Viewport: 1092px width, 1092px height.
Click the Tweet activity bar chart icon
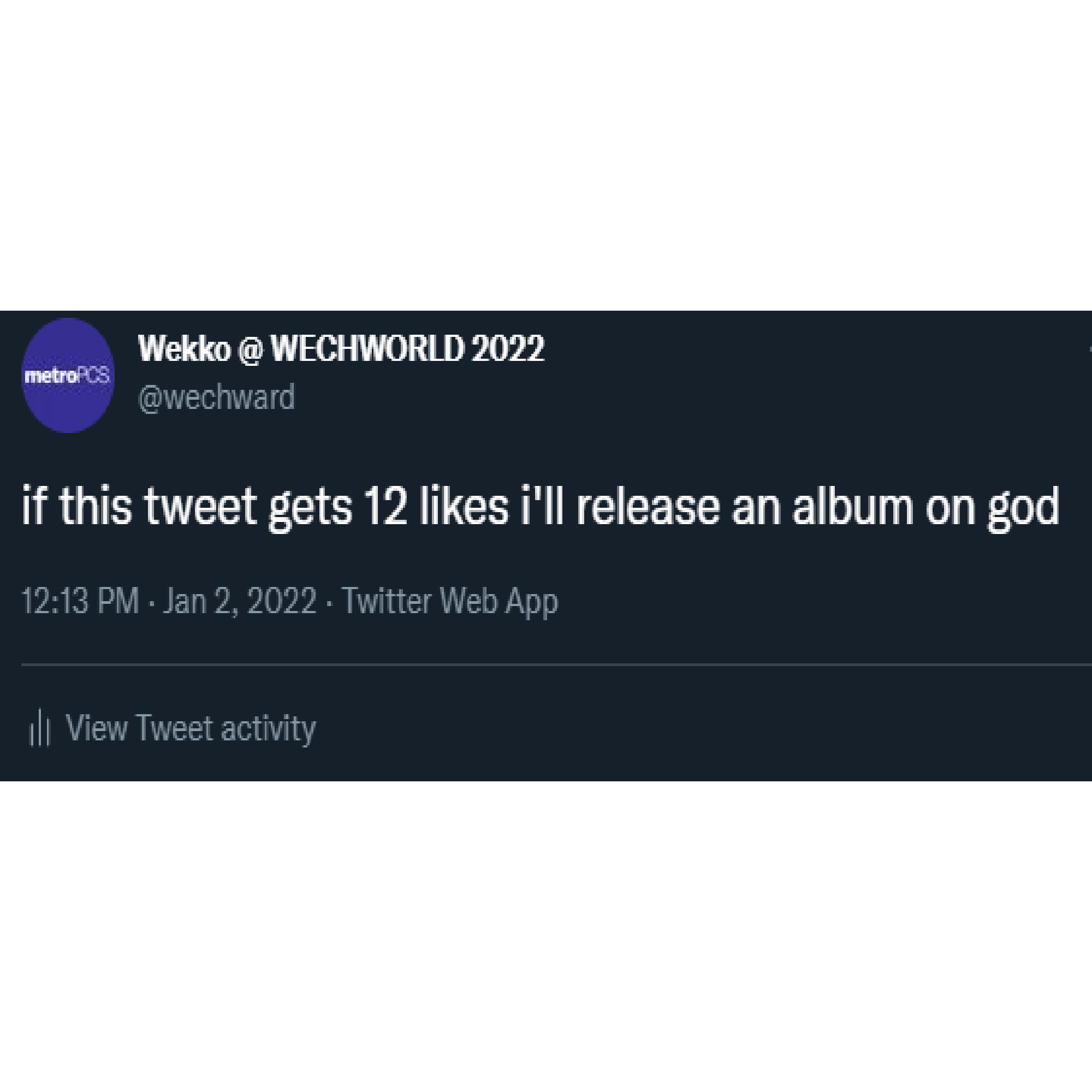pos(39,728)
